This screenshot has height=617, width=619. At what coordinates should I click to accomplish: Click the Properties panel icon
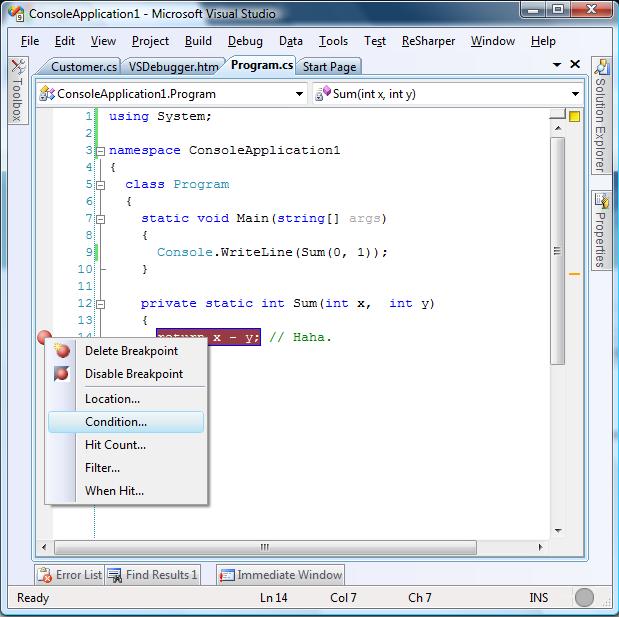coord(602,200)
